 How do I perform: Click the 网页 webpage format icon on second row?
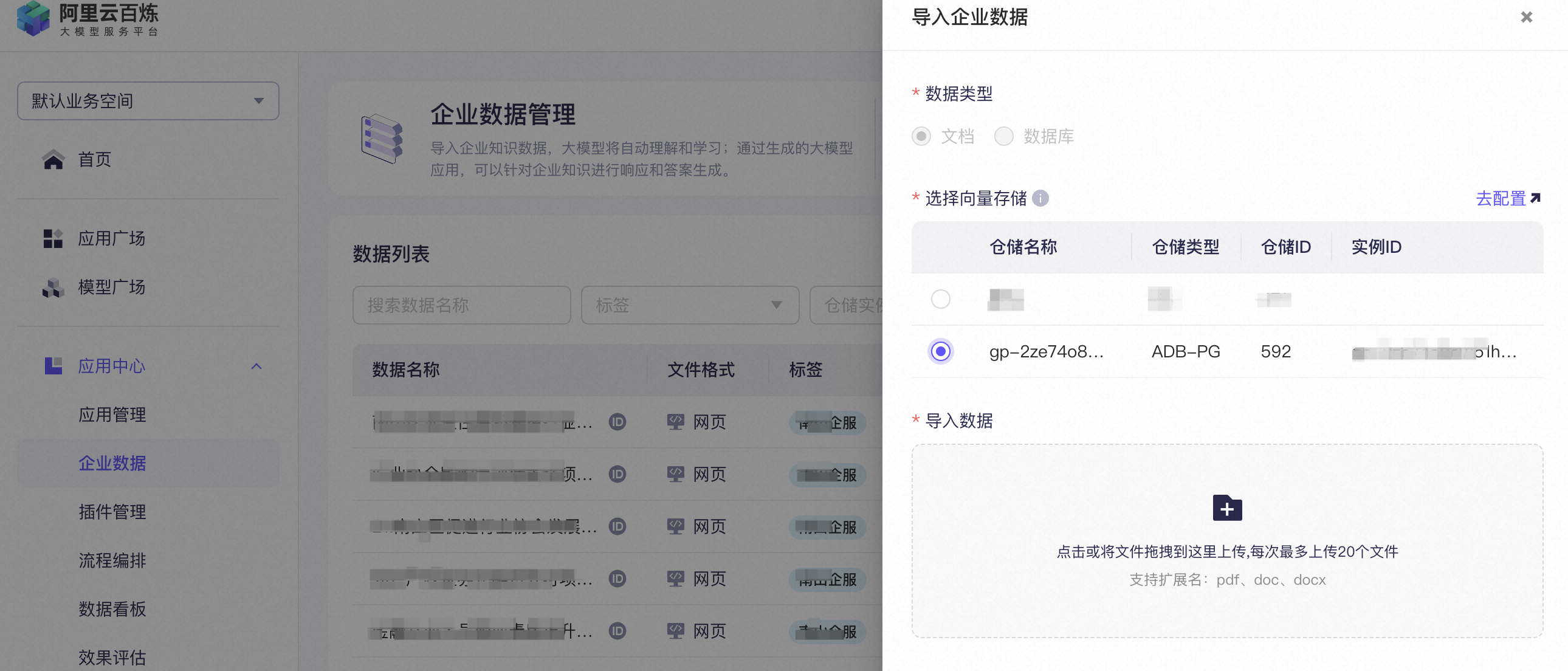pos(676,474)
